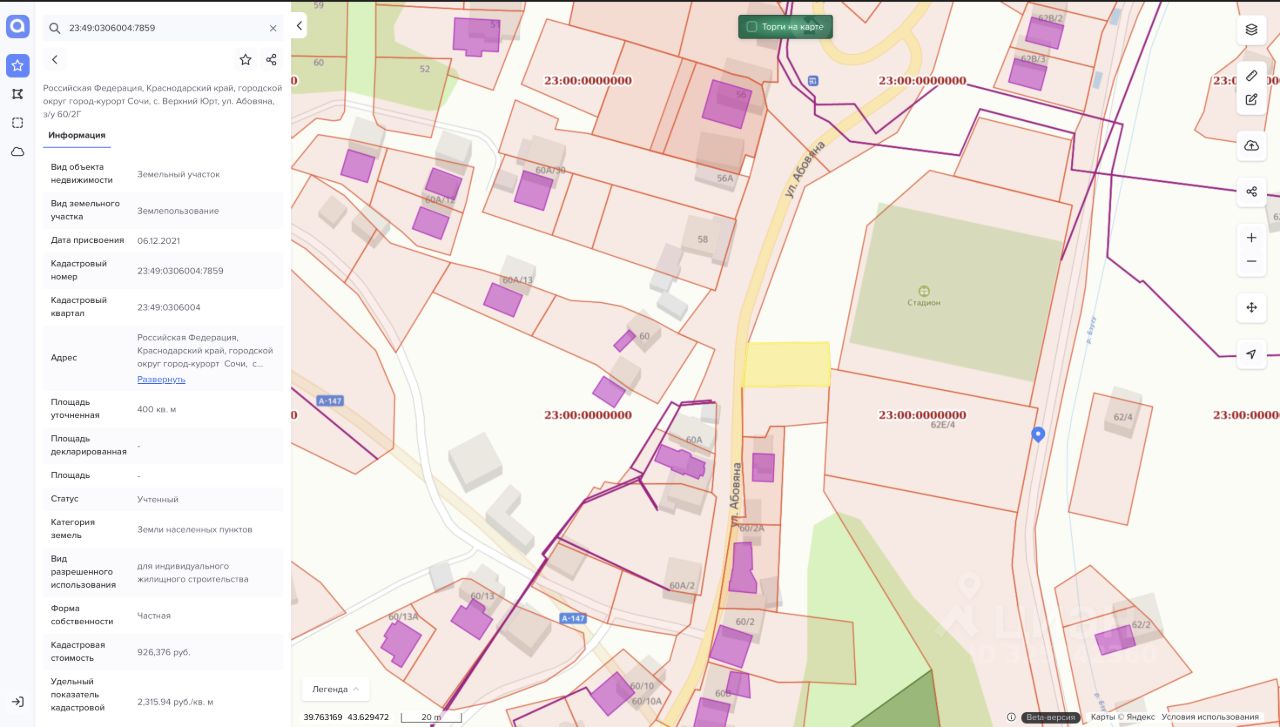Click the share map button on right toolbar
Screen dimensions: 1280x727
pos(1251,191)
